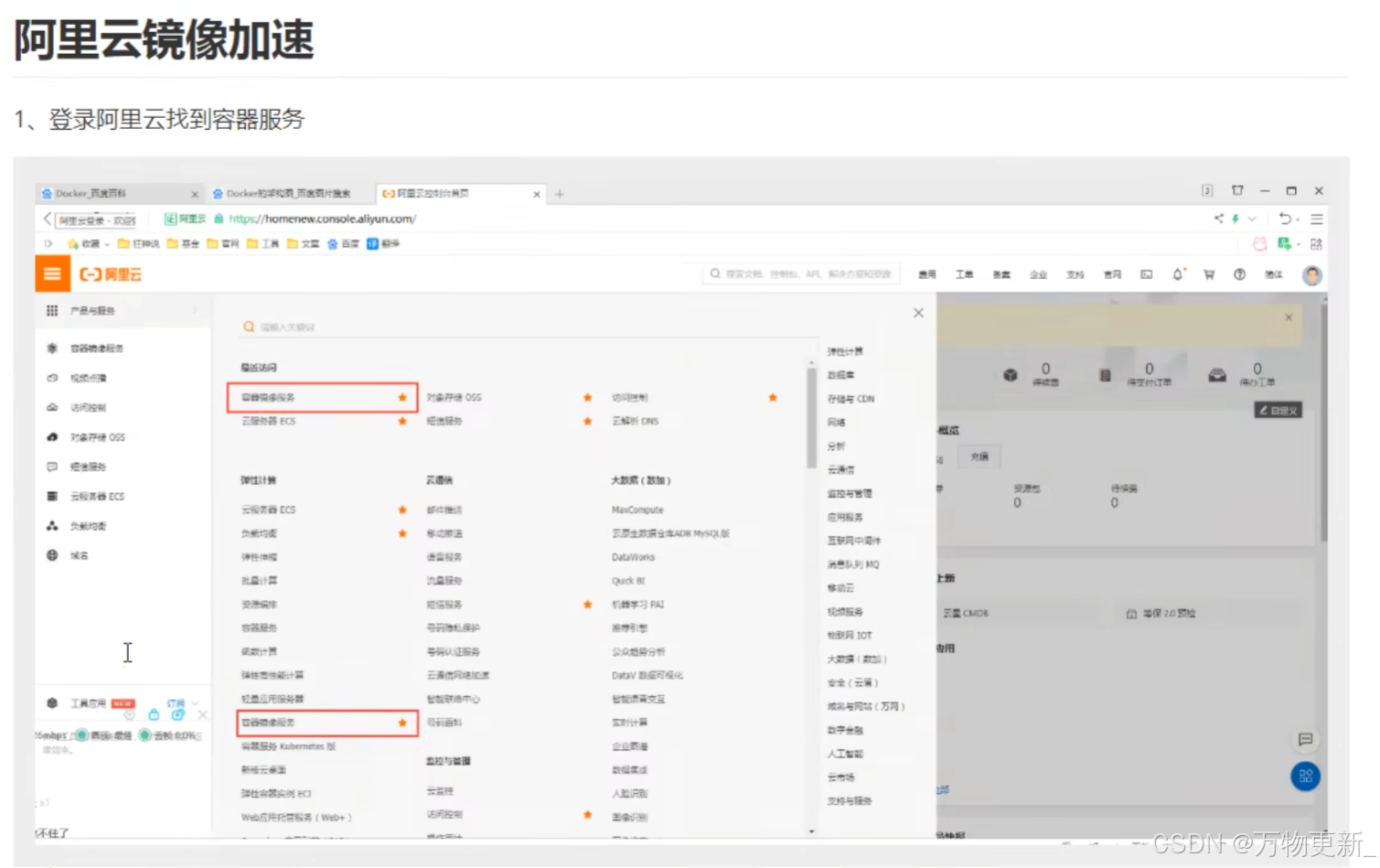Open 容器镜像服务 in recent list
The image size is (1380, 868).
tap(268, 397)
